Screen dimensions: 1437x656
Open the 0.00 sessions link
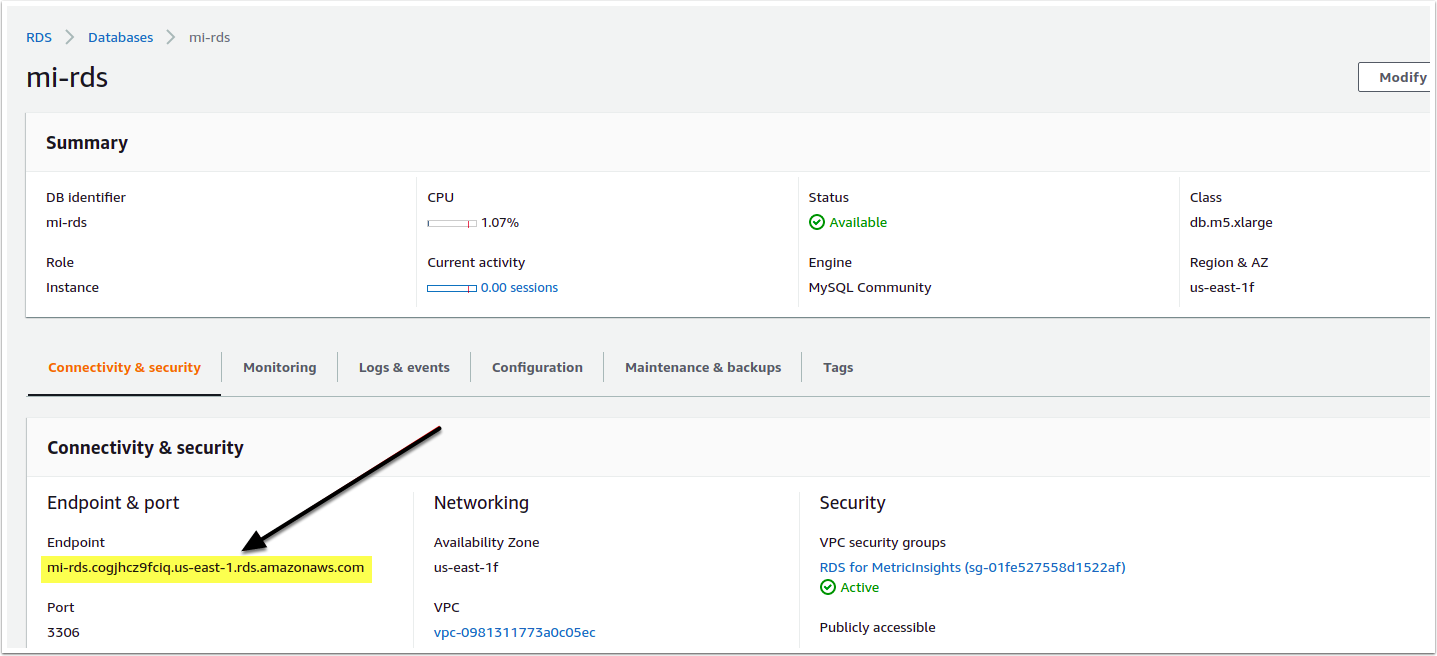click(x=519, y=287)
